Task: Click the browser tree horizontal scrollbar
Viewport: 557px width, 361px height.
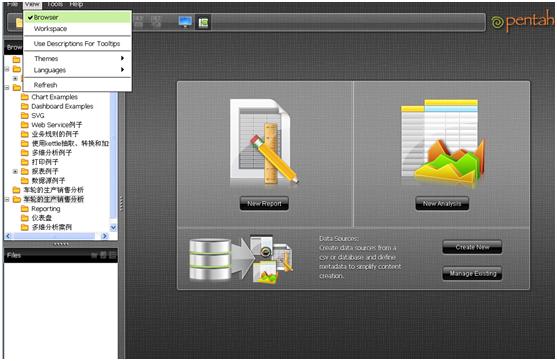Action: tap(56, 236)
